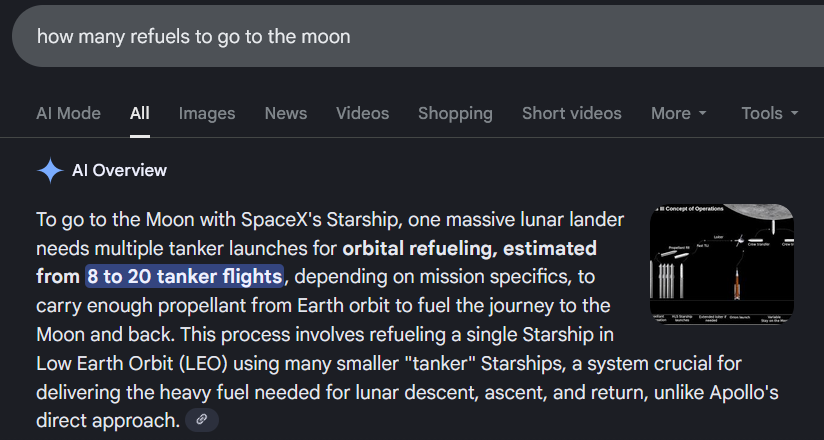Select the All results tab
This screenshot has height=440, width=824.
[140, 113]
